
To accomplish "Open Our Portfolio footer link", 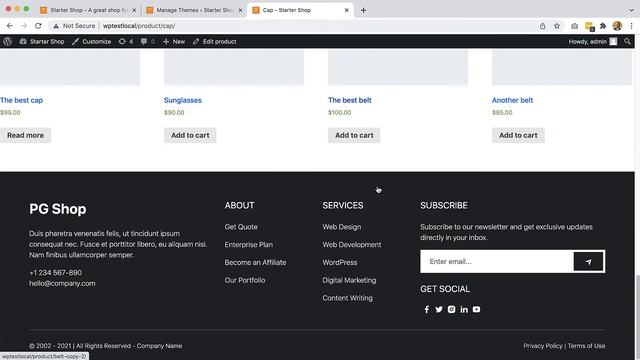I will click(x=244, y=280).
